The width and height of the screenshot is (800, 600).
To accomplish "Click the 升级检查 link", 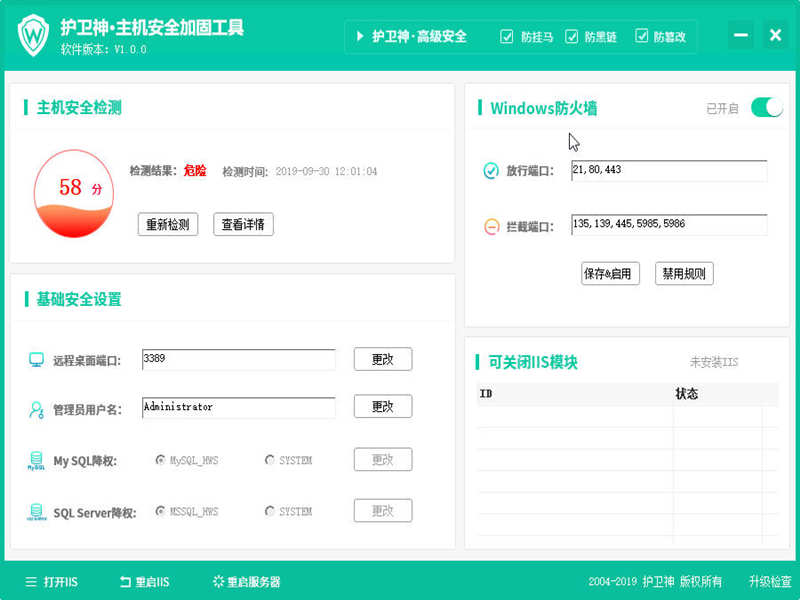I will (770, 581).
